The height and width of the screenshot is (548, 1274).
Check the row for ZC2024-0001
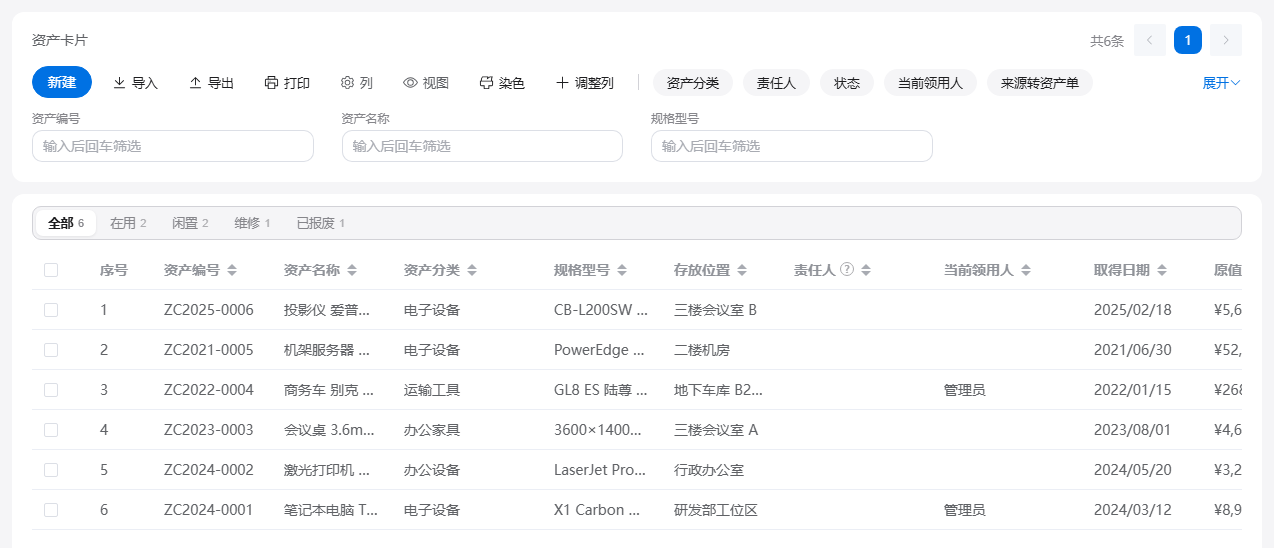[51, 510]
